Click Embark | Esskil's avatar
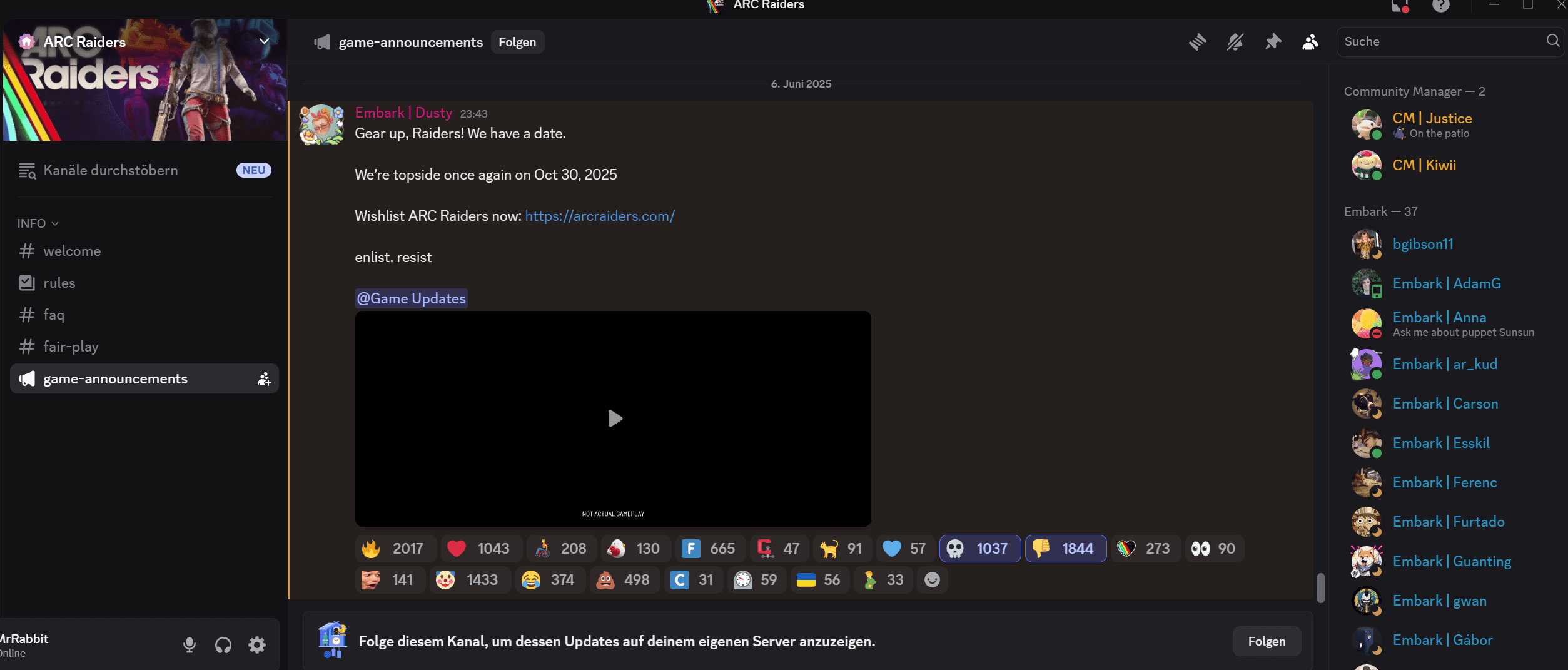The image size is (1568, 670). pos(1367,443)
